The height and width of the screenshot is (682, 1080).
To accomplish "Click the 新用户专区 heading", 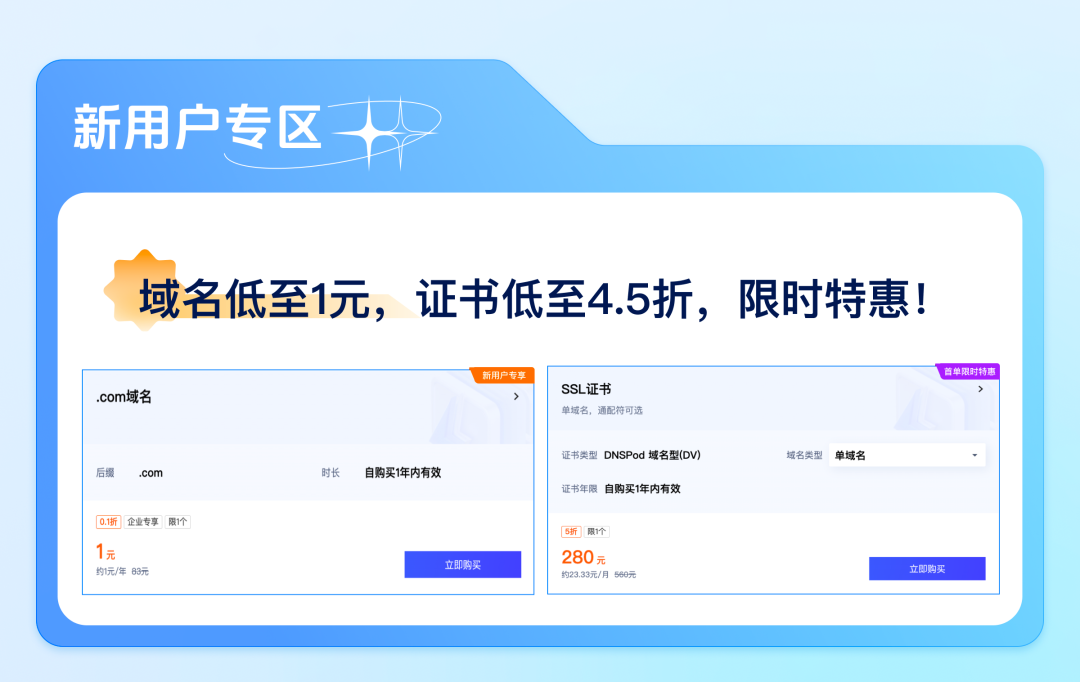I will [x=198, y=127].
